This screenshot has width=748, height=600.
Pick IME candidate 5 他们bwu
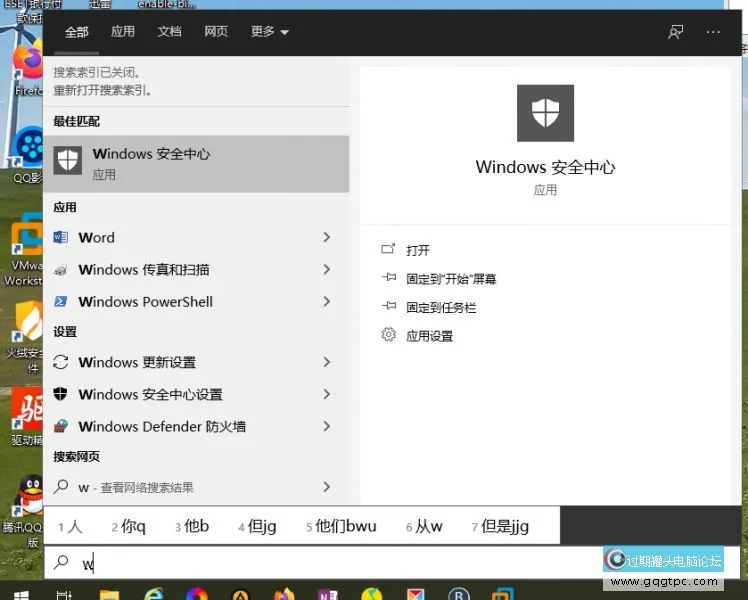click(x=341, y=527)
